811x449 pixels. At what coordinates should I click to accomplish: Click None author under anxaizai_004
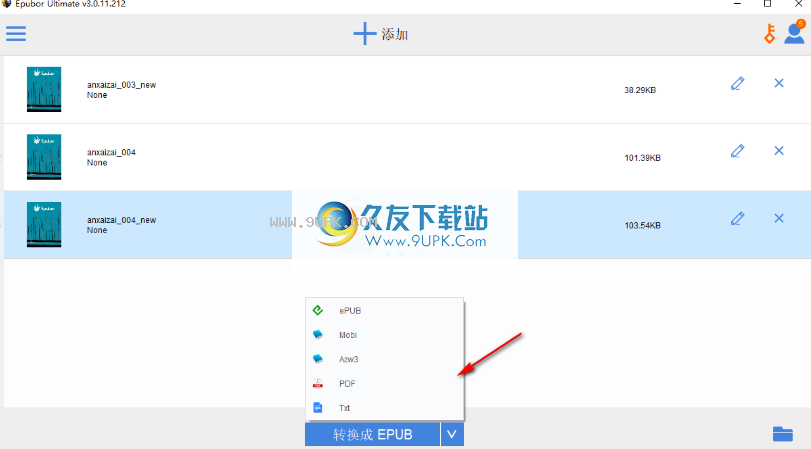[97, 162]
